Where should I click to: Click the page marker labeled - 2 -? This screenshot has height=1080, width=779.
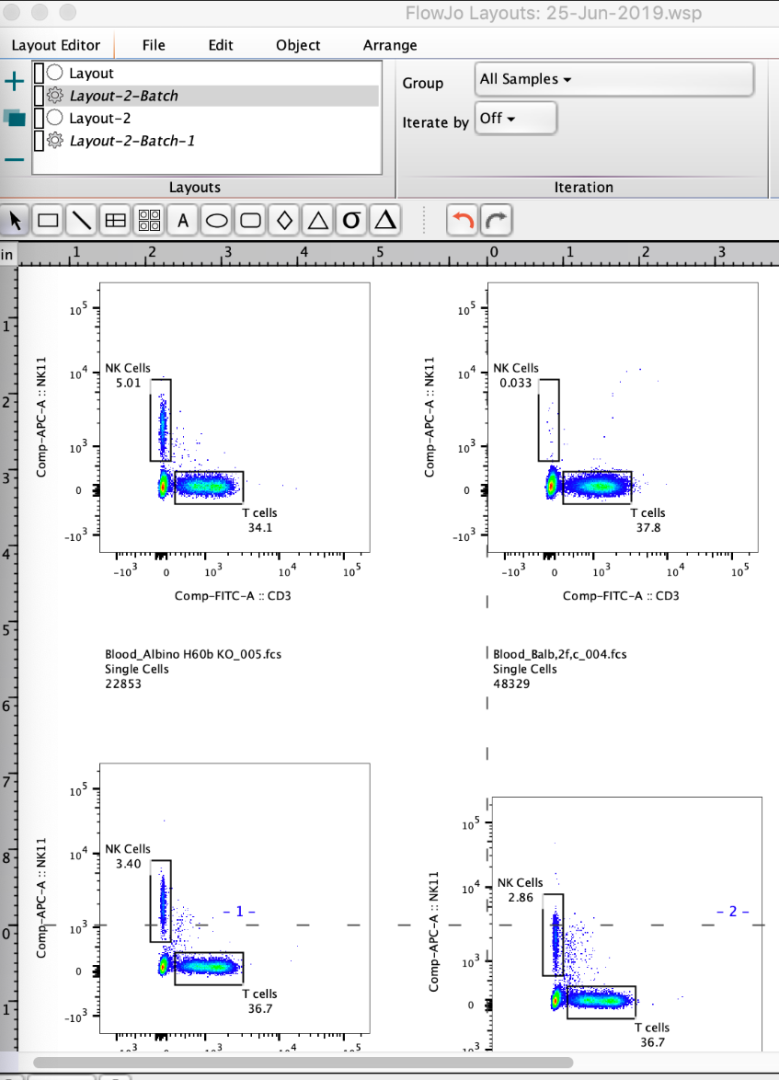732,911
